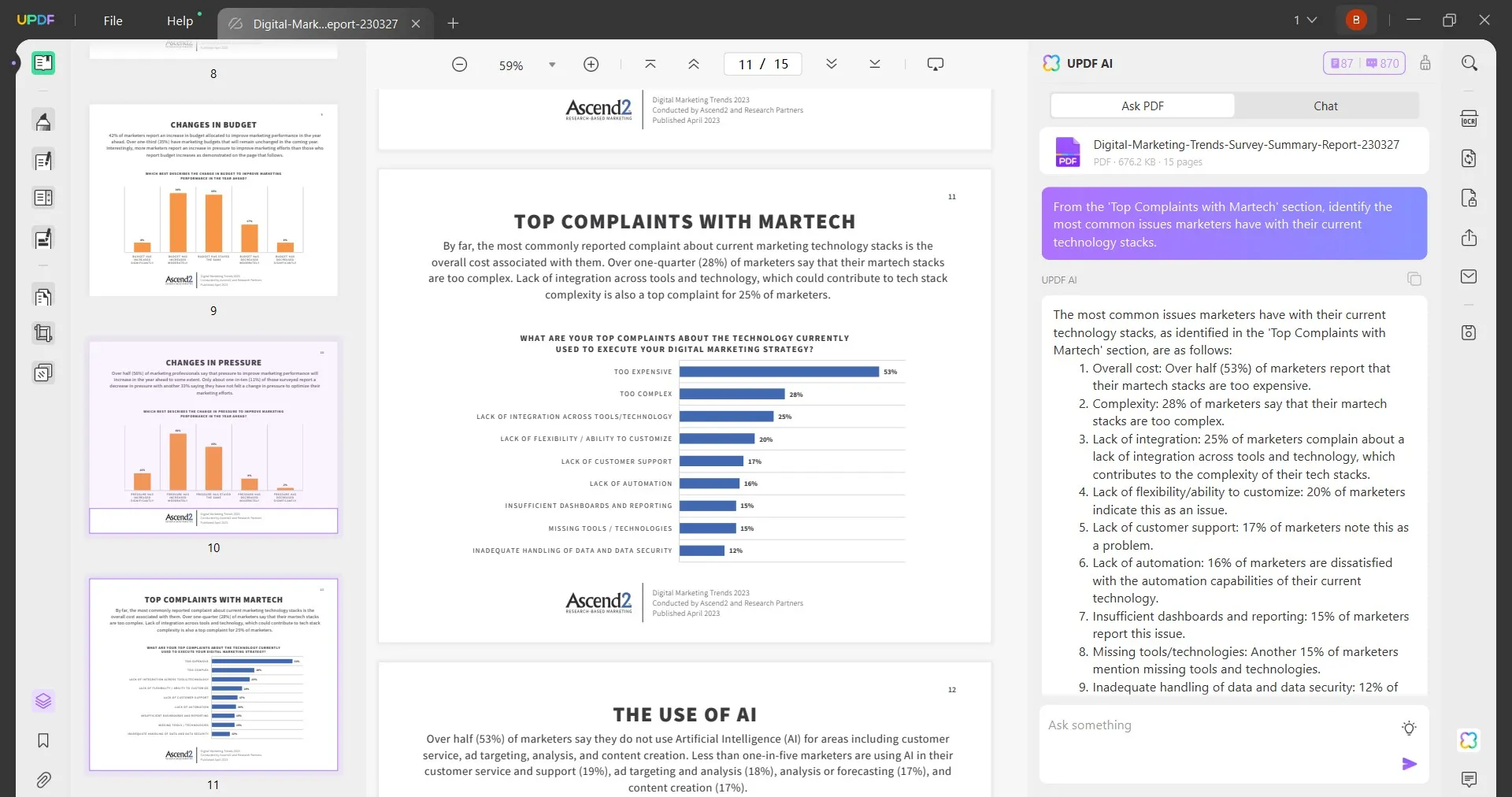Open the Digital-Marketing-Trends-Survey-Summary-Report file card
This screenshot has height=797, width=1512.
pyautogui.click(x=1234, y=151)
